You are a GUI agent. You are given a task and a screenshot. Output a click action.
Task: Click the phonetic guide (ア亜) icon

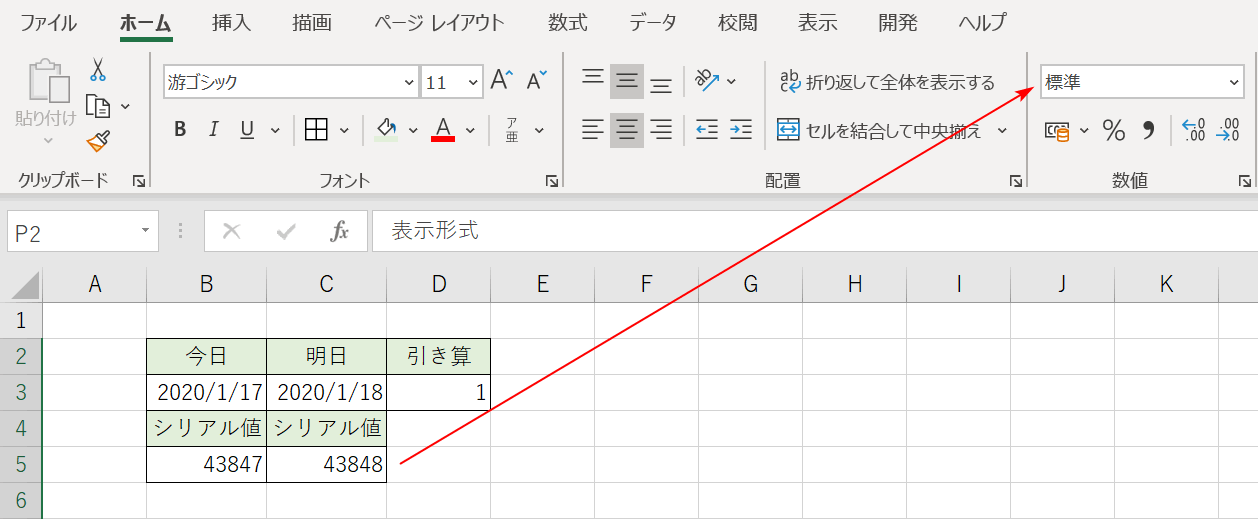tap(512, 129)
